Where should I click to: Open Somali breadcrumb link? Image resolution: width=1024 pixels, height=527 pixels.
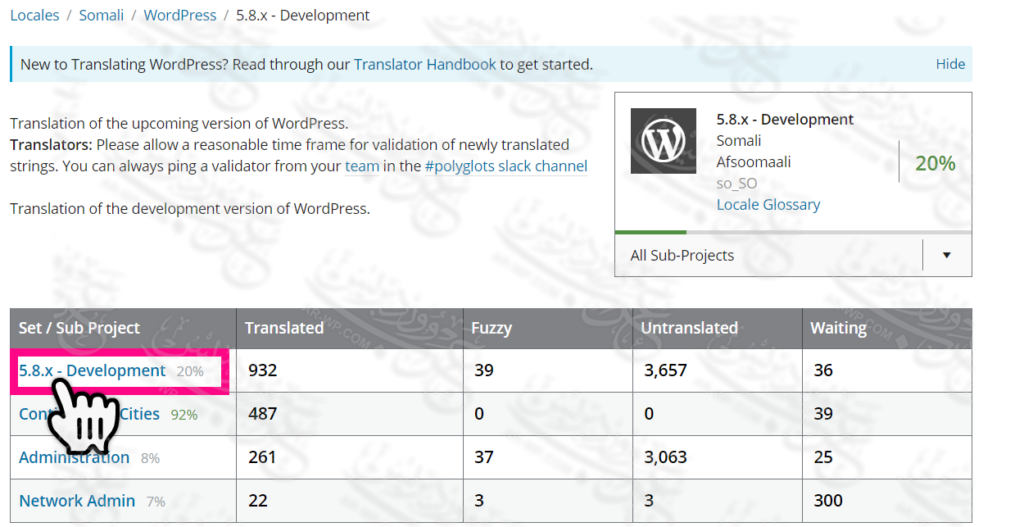101,15
